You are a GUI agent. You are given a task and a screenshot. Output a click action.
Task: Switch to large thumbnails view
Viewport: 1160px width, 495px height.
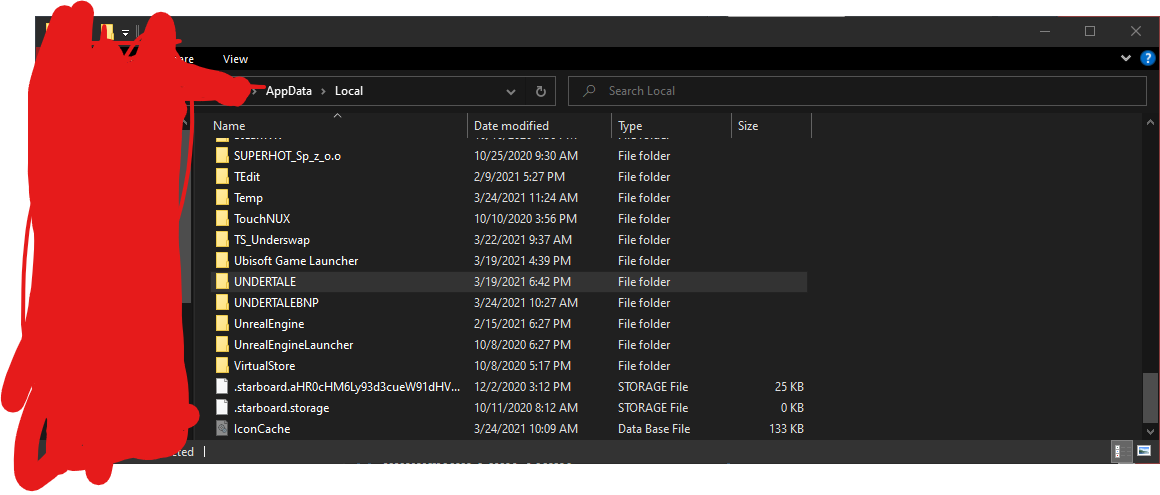[1143, 452]
